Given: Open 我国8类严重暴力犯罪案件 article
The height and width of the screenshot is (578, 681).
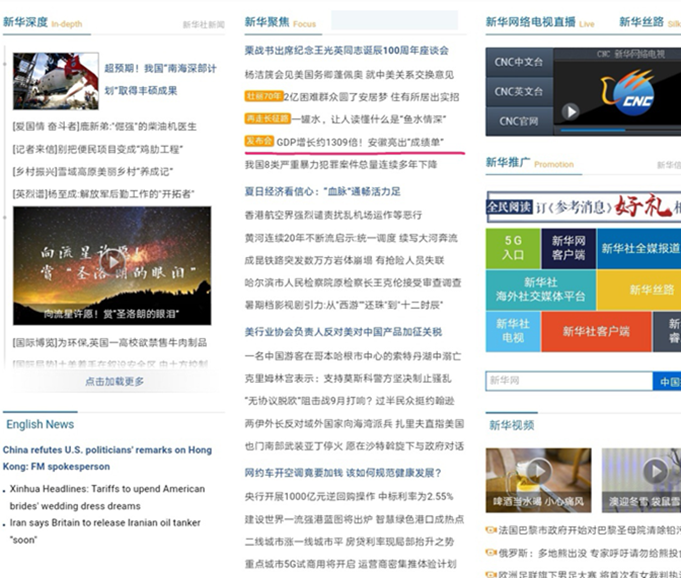Looking at the screenshot, I should 341,165.
